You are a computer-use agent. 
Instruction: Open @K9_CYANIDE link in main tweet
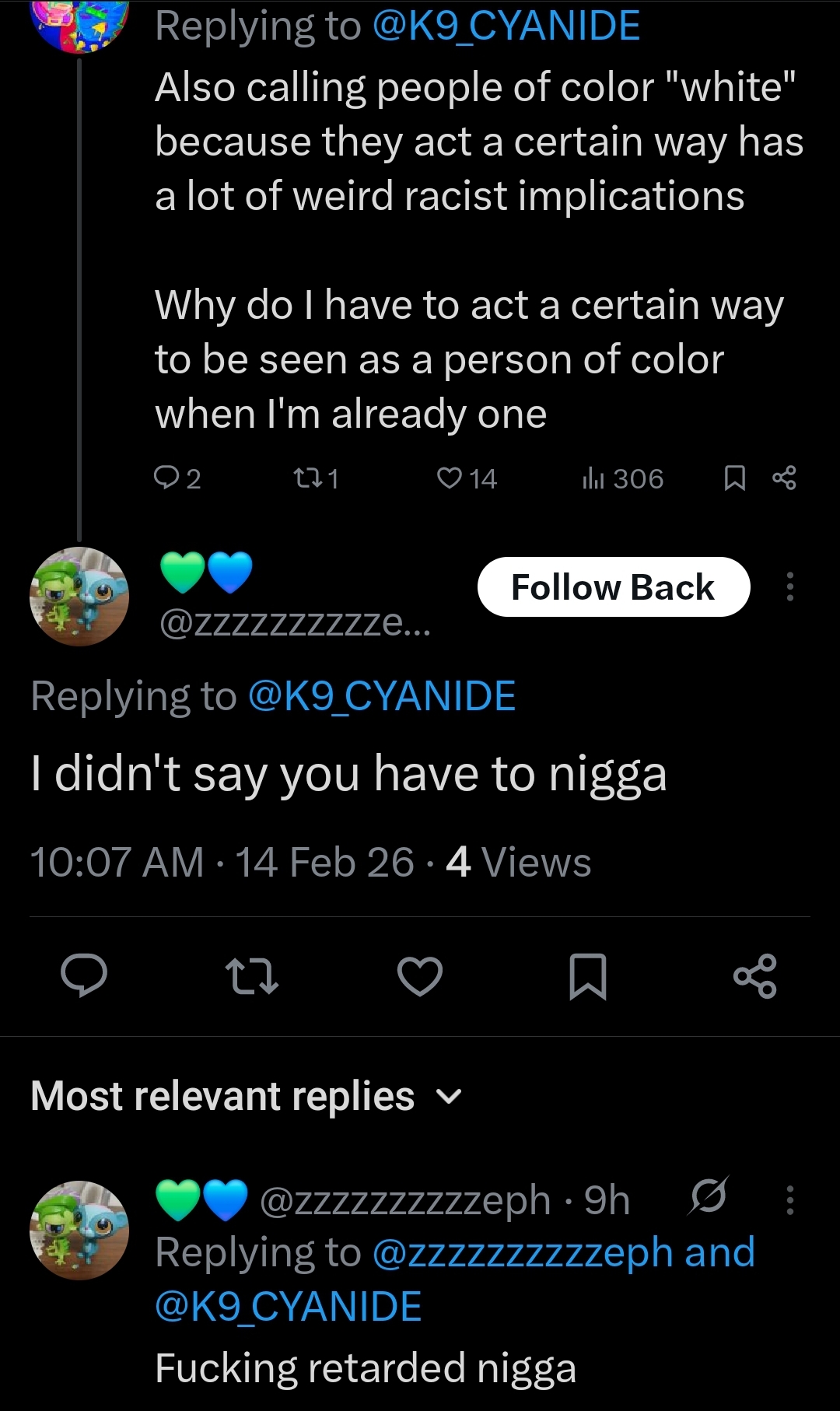click(382, 695)
